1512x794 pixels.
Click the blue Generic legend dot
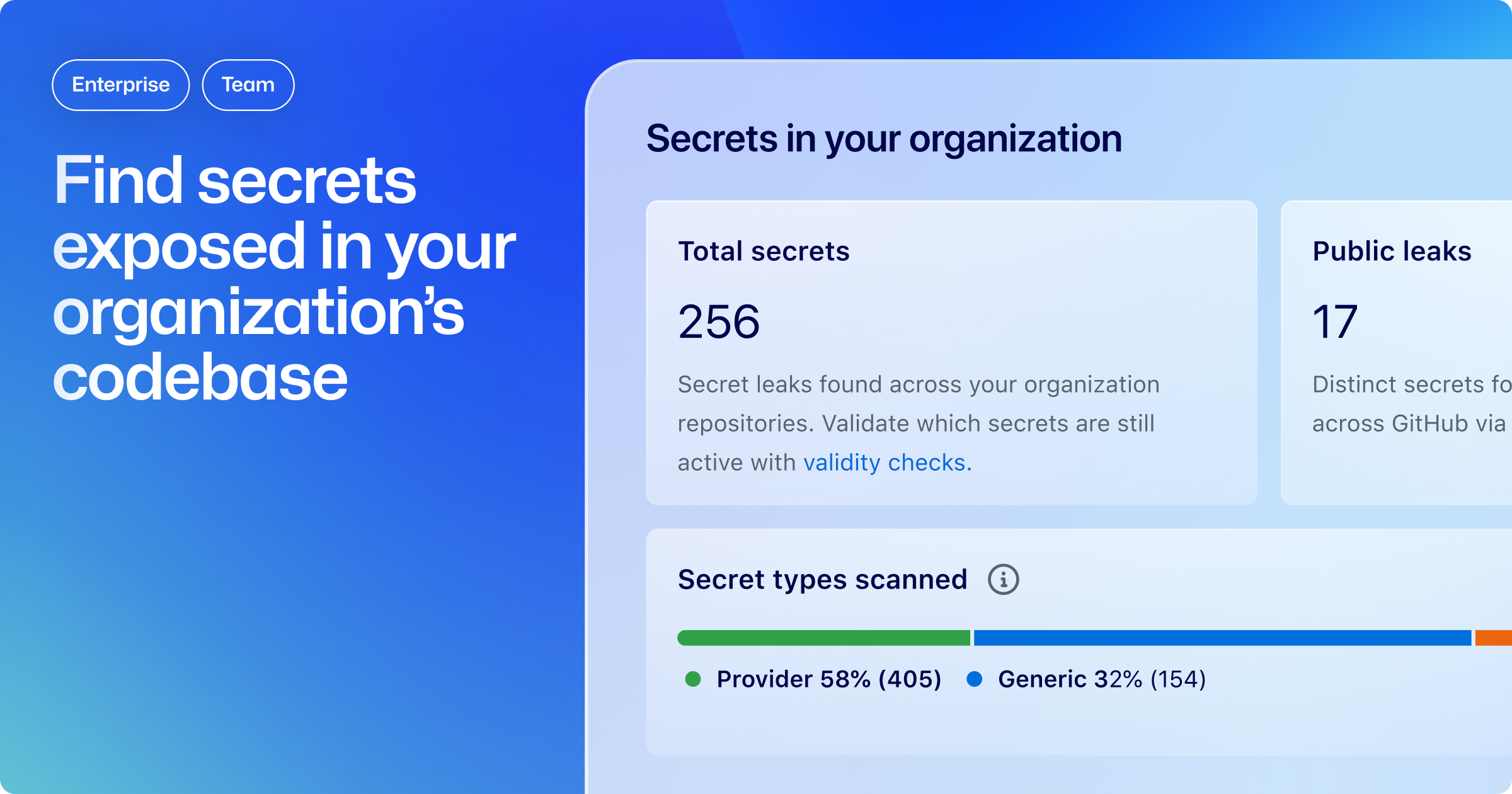point(974,679)
